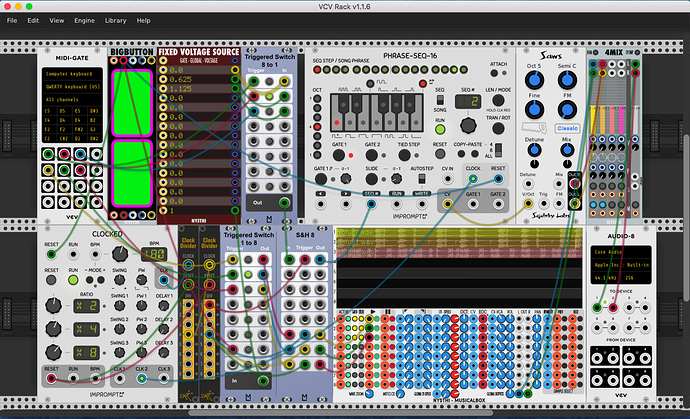Click the Classic mode button on Saws

567,128
